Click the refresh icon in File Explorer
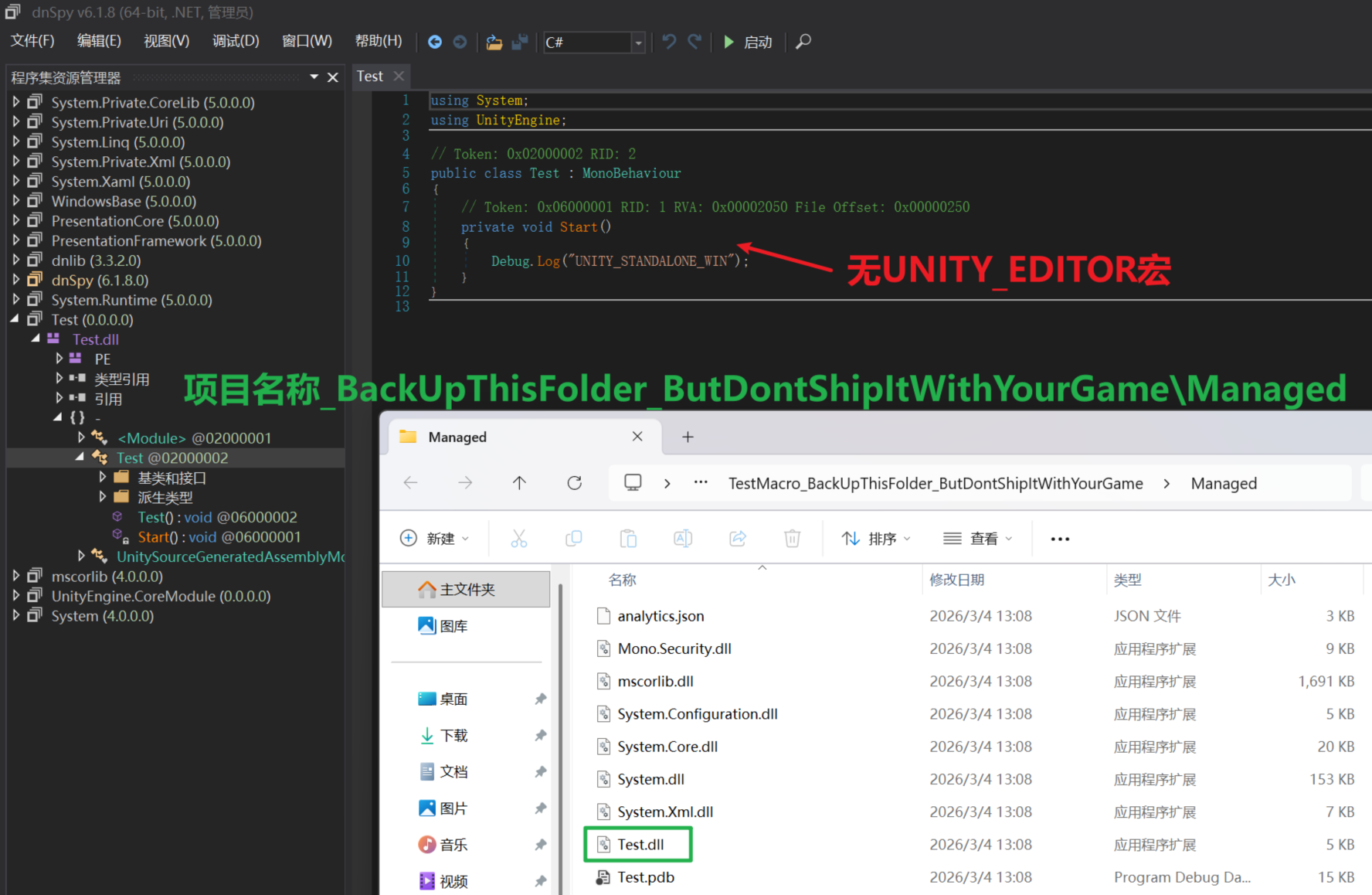 click(x=574, y=483)
